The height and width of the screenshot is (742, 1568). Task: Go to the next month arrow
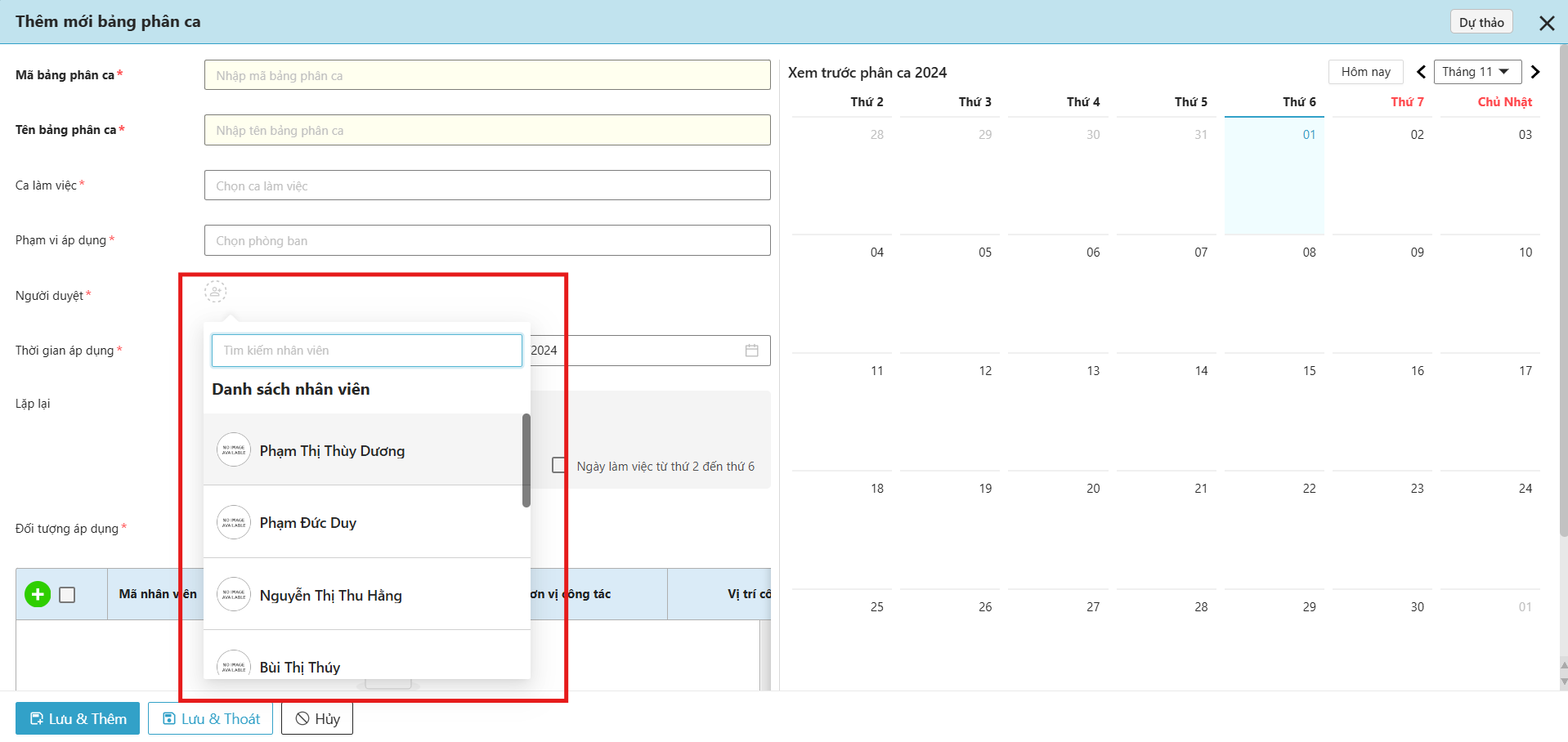(1534, 72)
